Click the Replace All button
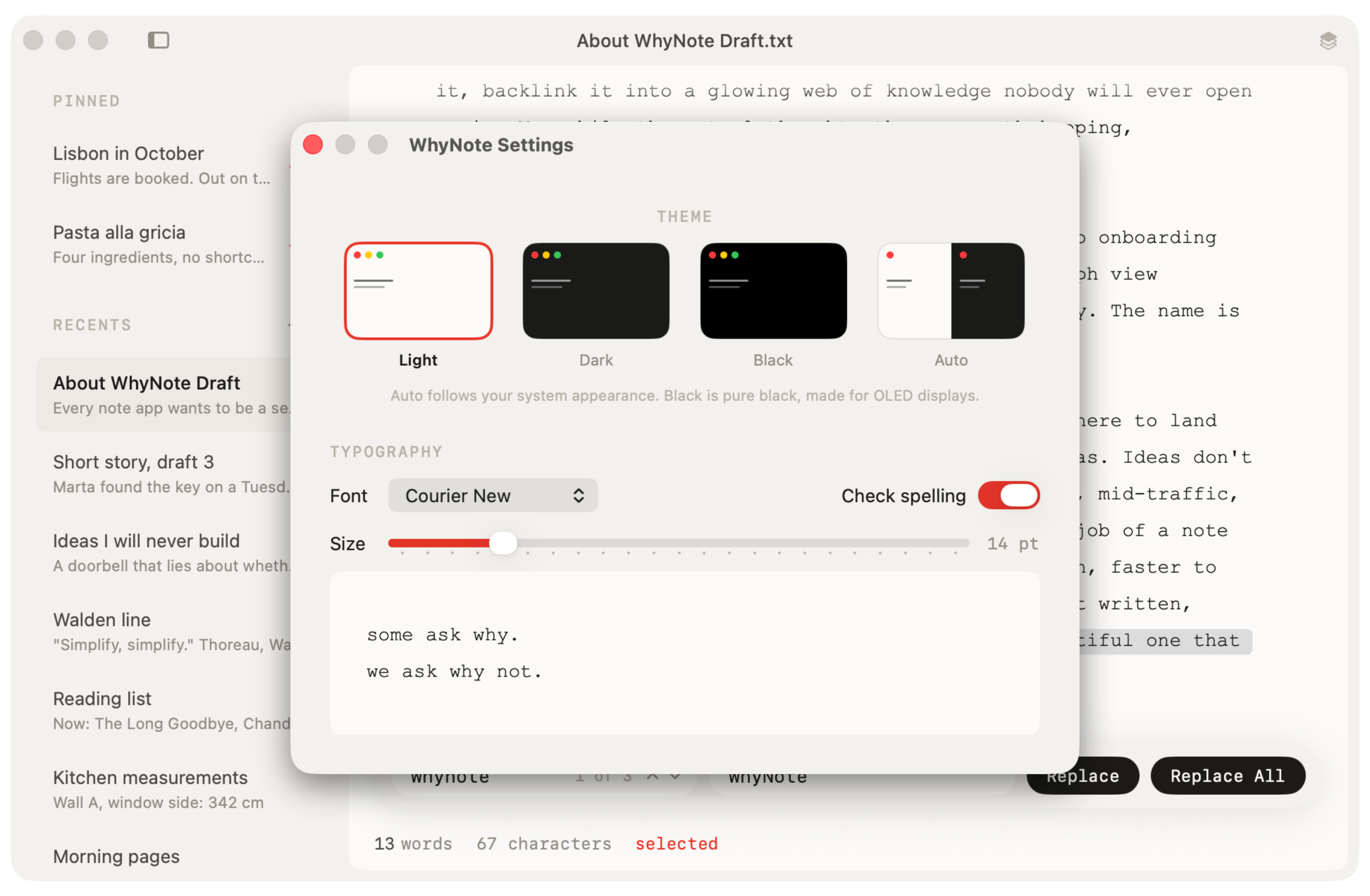1370x896 pixels. point(1227,776)
